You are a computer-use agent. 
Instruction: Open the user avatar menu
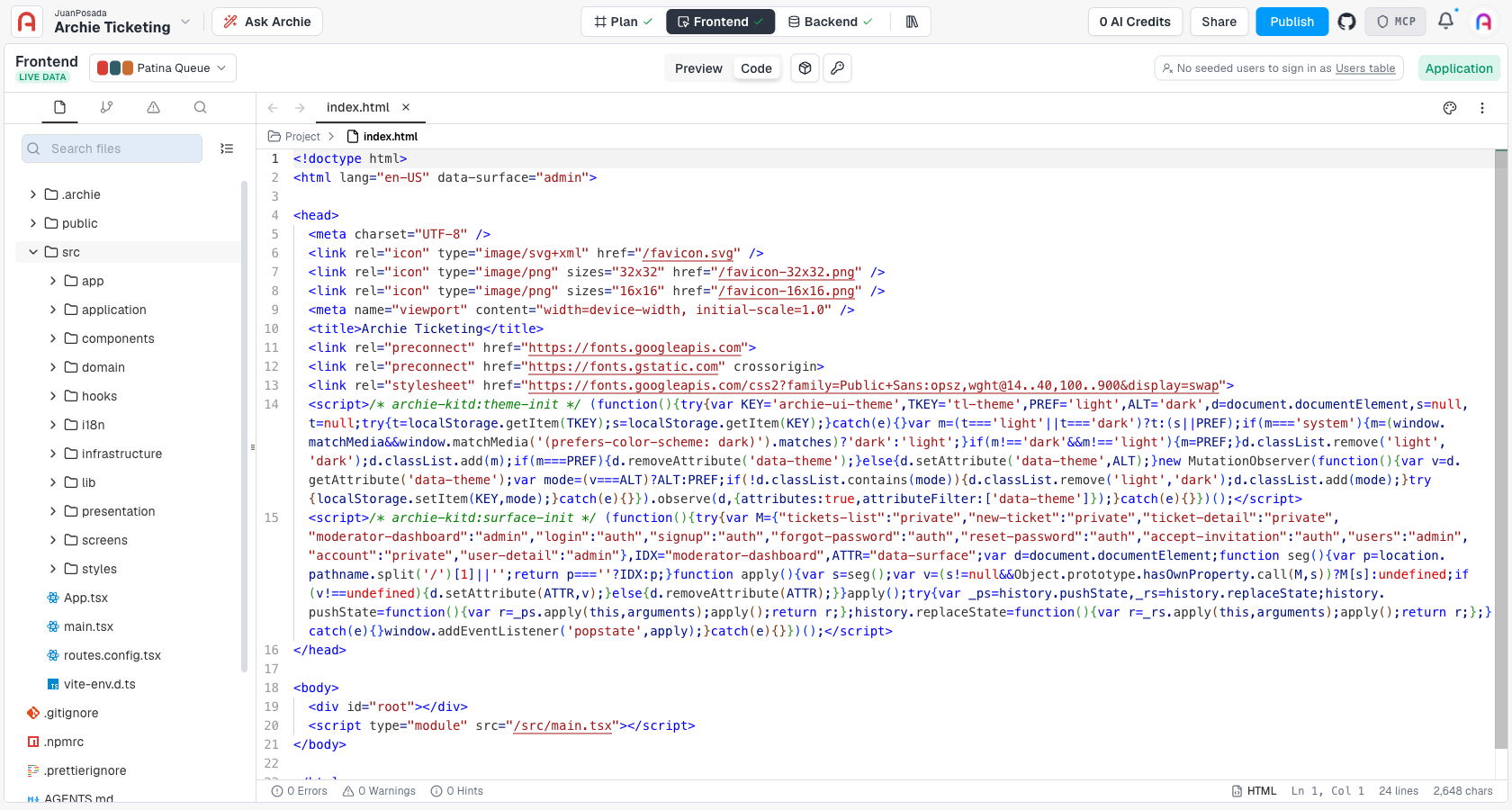[x=1484, y=22]
